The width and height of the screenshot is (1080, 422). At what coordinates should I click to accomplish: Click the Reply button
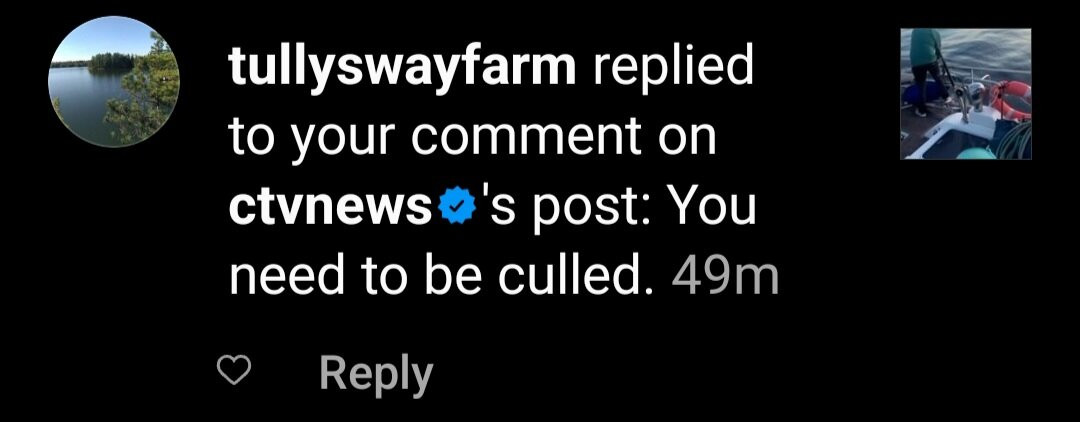376,374
